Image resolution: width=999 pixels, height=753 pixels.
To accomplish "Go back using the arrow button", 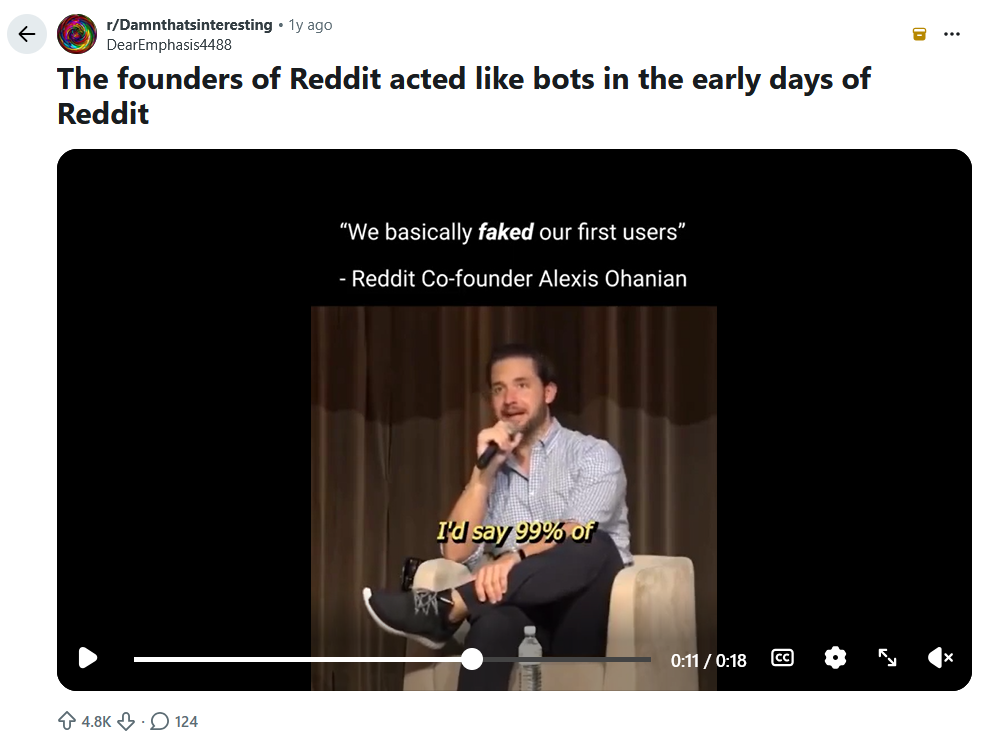I will 26,33.
